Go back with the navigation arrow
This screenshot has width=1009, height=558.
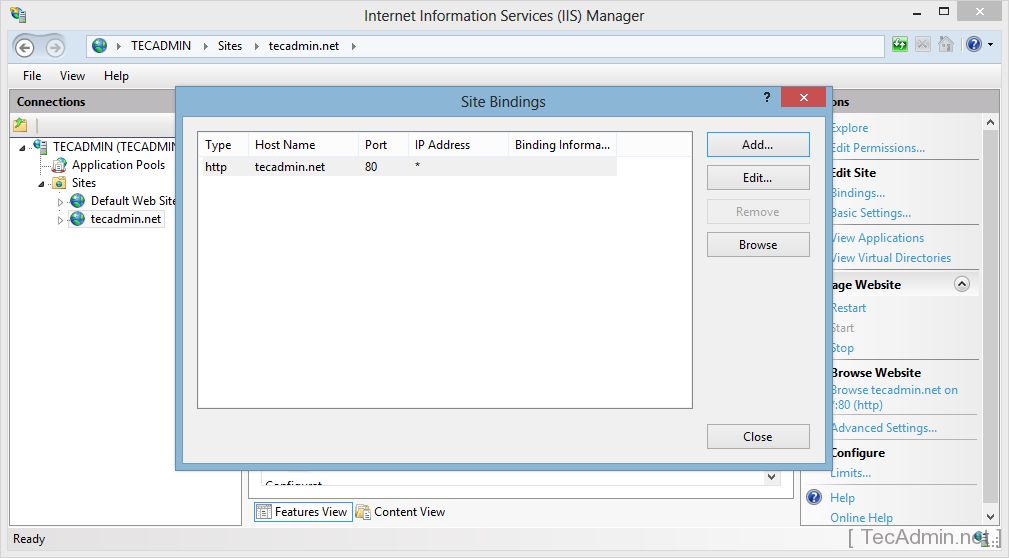[24, 47]
